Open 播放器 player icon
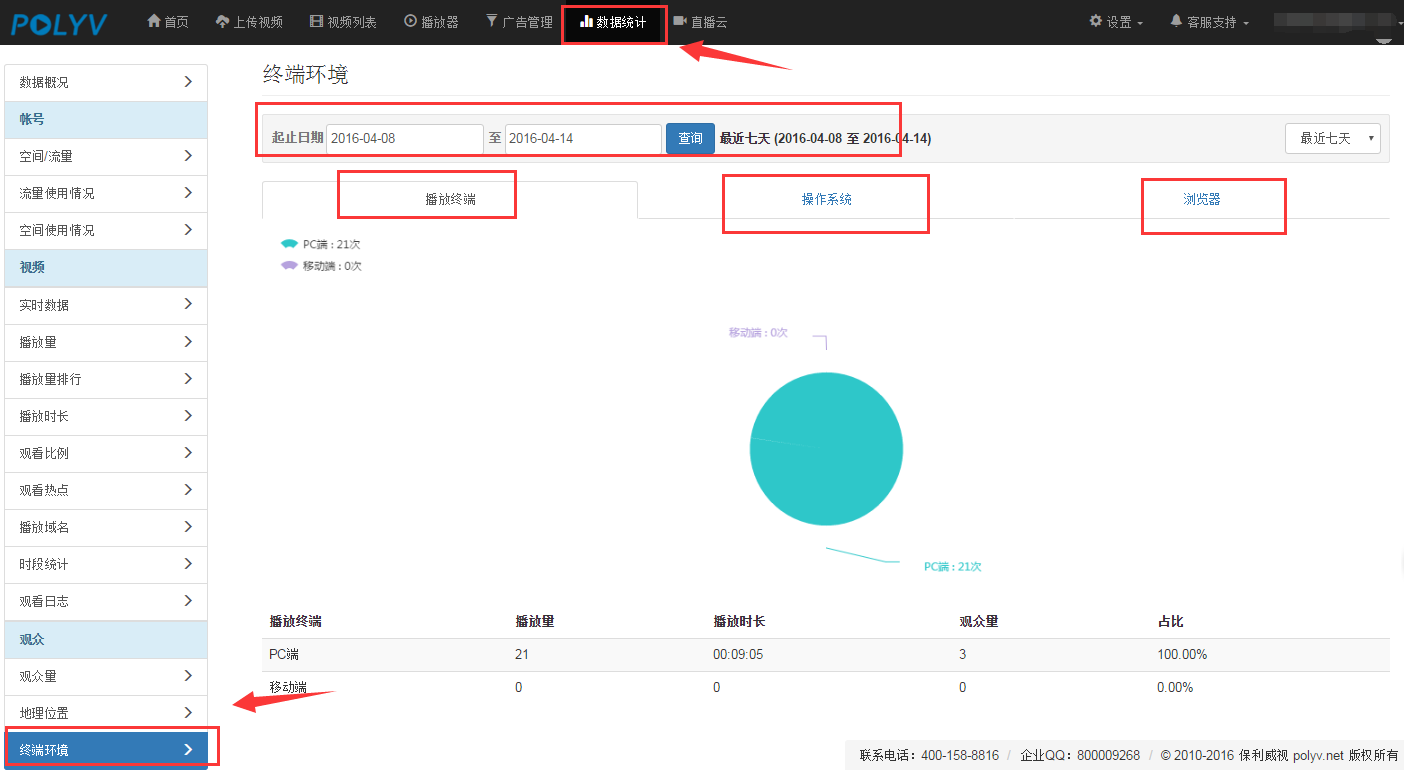This screenshot has height=770, width=1404. pyautogui.click(x=410, y=21)
